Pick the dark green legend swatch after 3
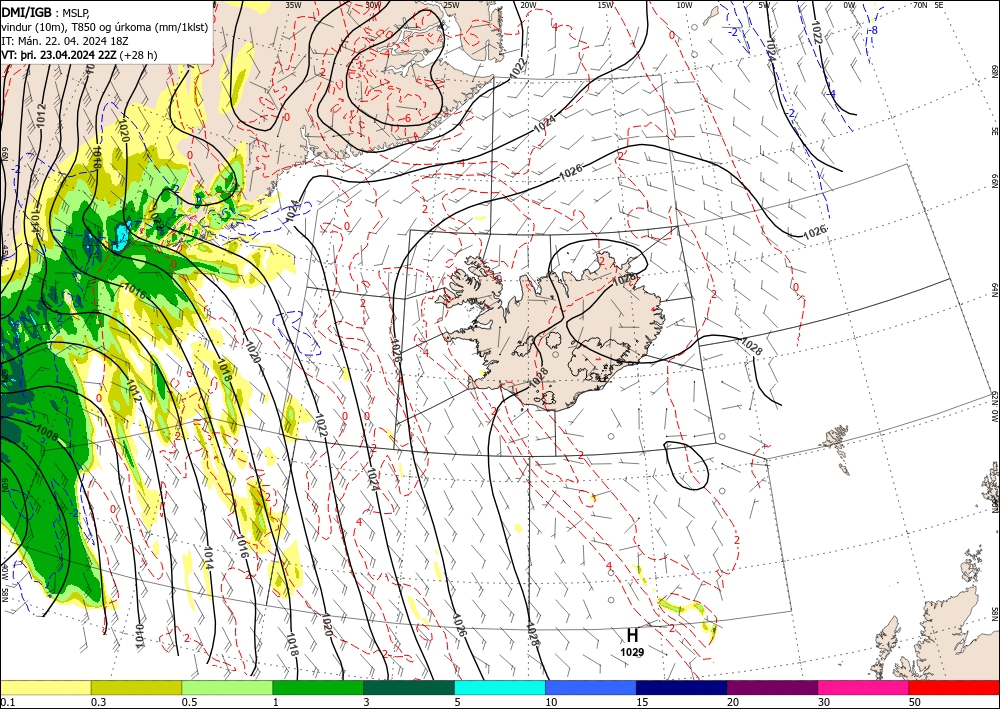Viewport: 1000px width, 709px height. (409, 687)
